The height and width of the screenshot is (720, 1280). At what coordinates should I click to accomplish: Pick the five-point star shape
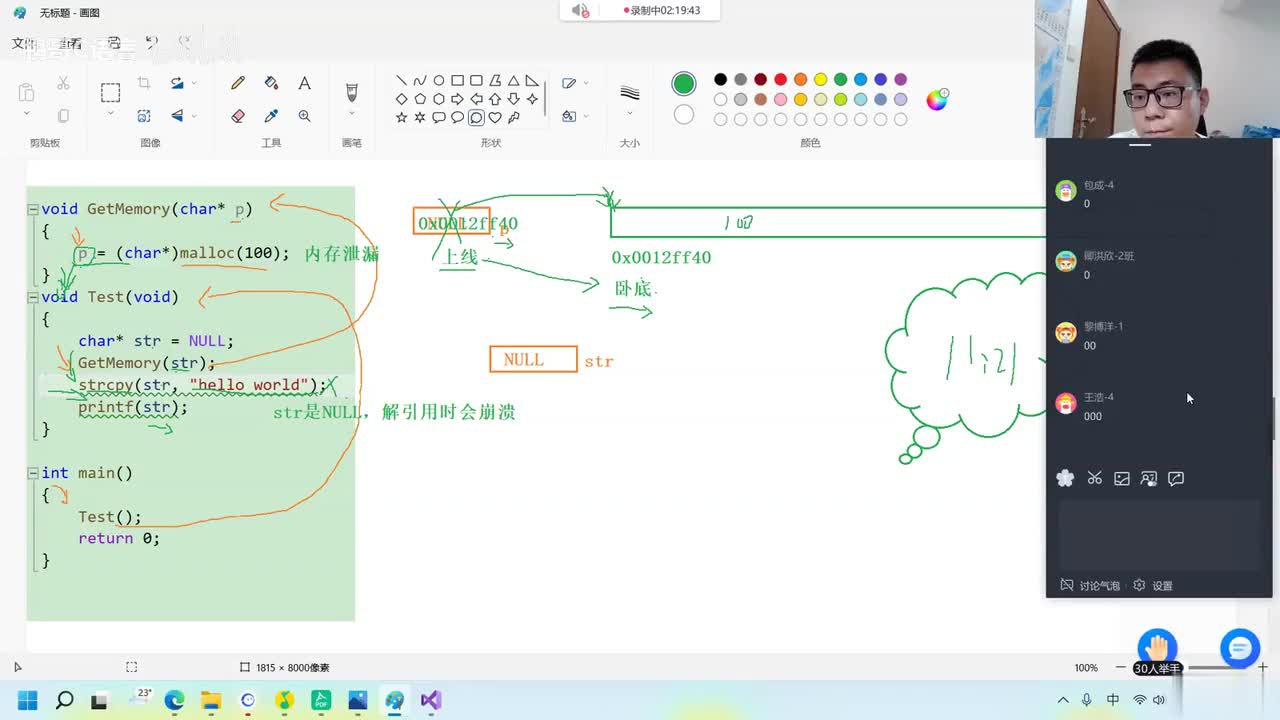tap(401, 117)
